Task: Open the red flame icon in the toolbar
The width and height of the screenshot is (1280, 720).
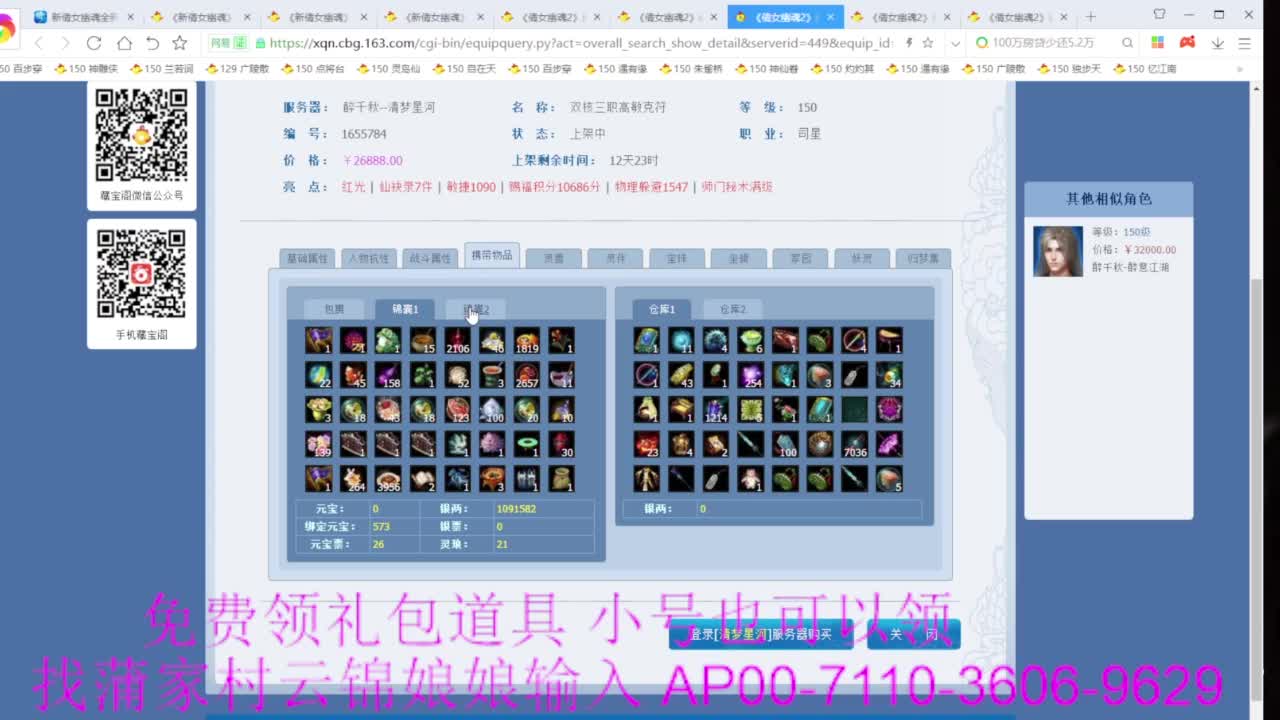Action: [x=1187, y=44]
